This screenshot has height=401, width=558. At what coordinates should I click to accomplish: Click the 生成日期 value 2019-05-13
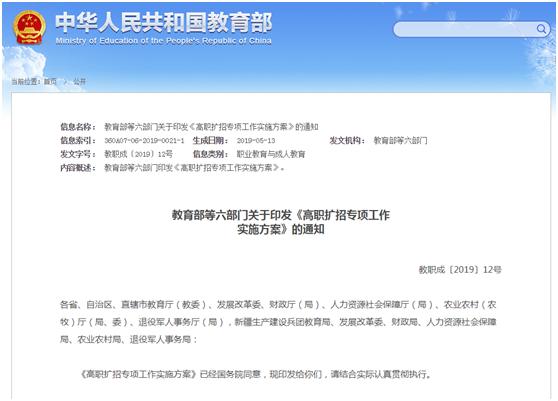point(256,141)
